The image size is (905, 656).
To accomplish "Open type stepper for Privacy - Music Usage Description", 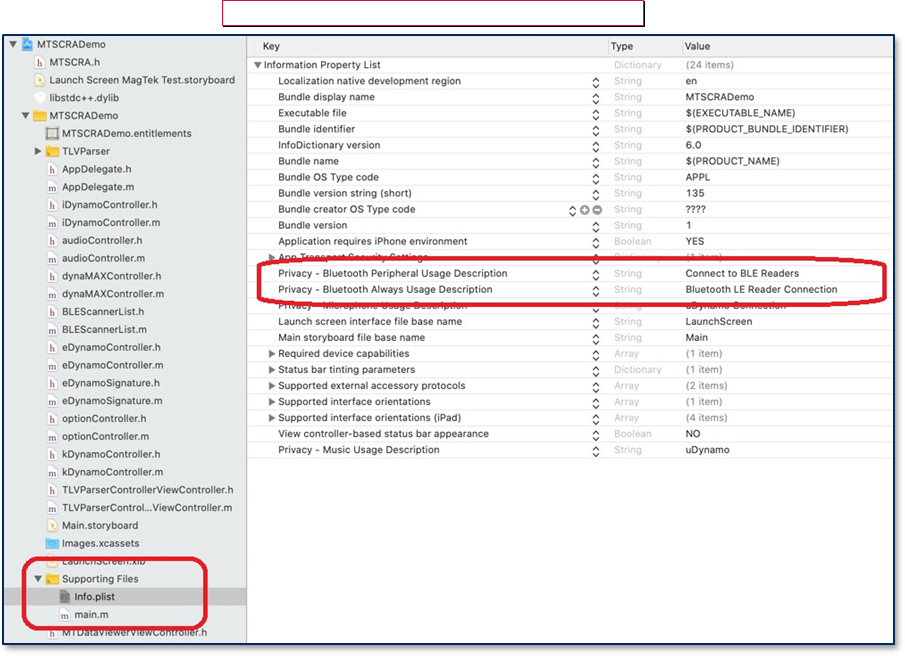I will (596, 452).
